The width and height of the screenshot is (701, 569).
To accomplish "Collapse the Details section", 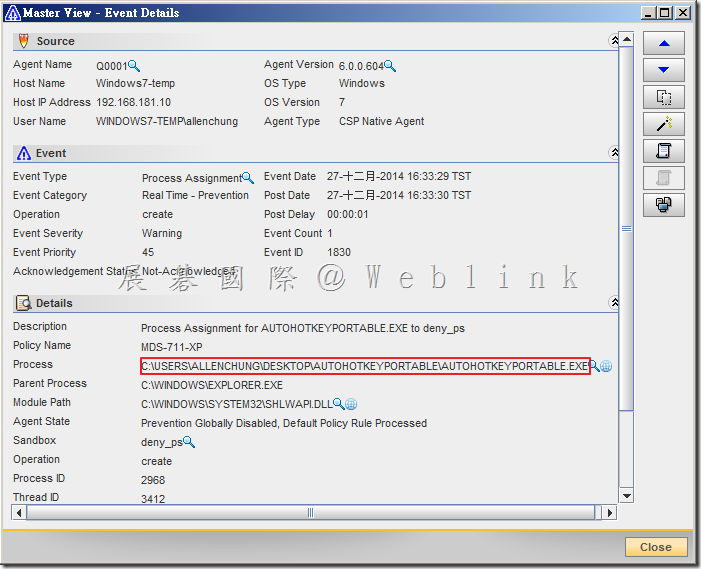I will (x=614, y=303).
